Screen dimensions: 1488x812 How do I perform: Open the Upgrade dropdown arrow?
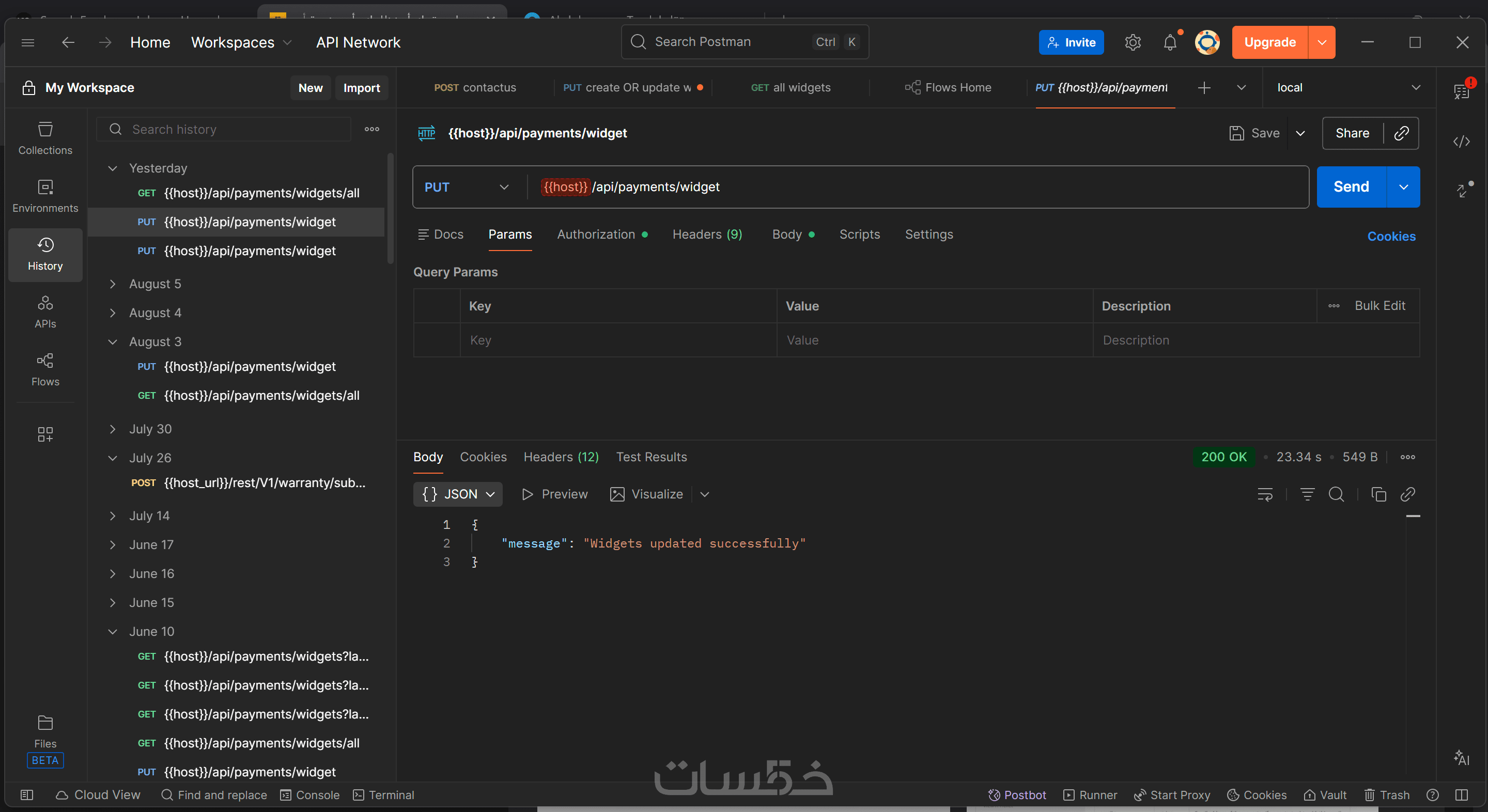tap(1322, 42)
